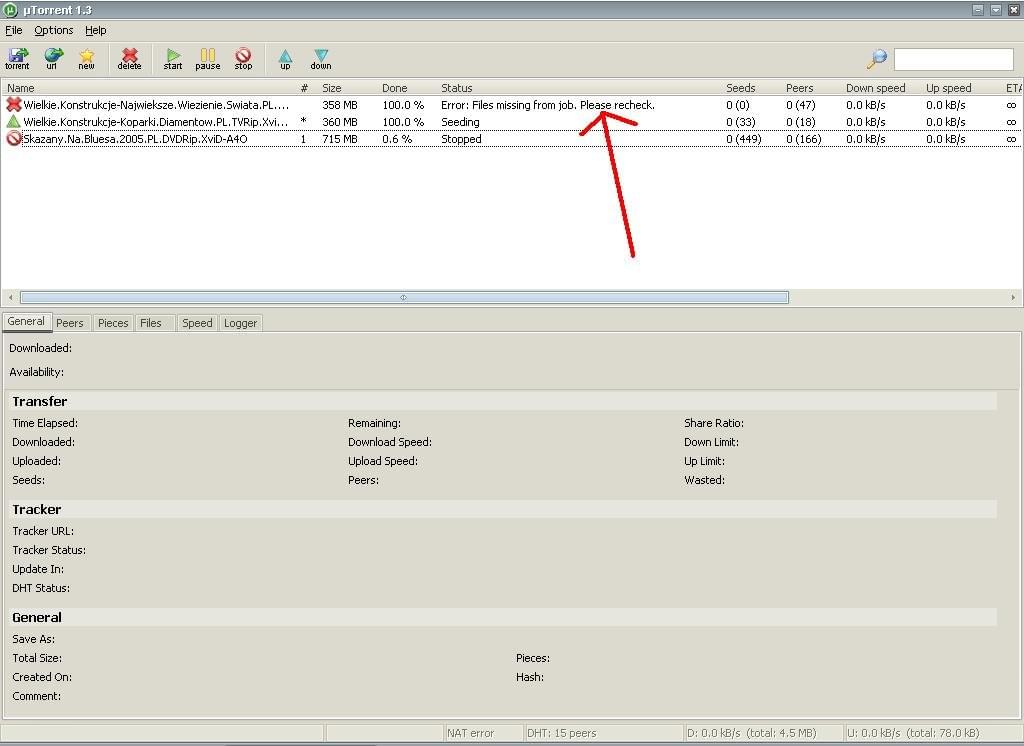Click the left arrow of the horizontal scrollbar

click(10, 297)
